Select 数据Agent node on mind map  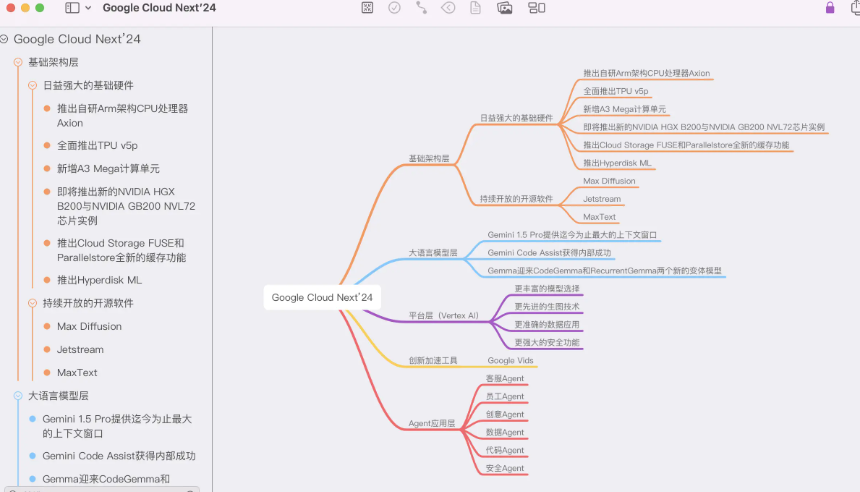[505, 432]
